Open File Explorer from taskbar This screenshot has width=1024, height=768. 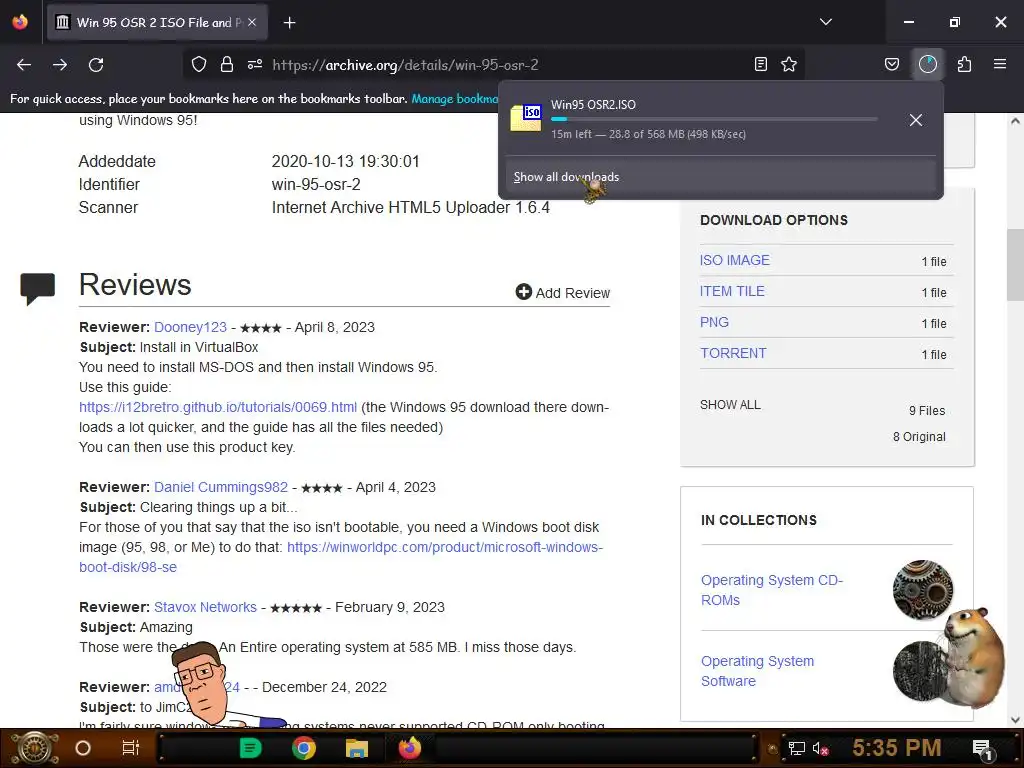pyautogui.click(x=357, y=748)
